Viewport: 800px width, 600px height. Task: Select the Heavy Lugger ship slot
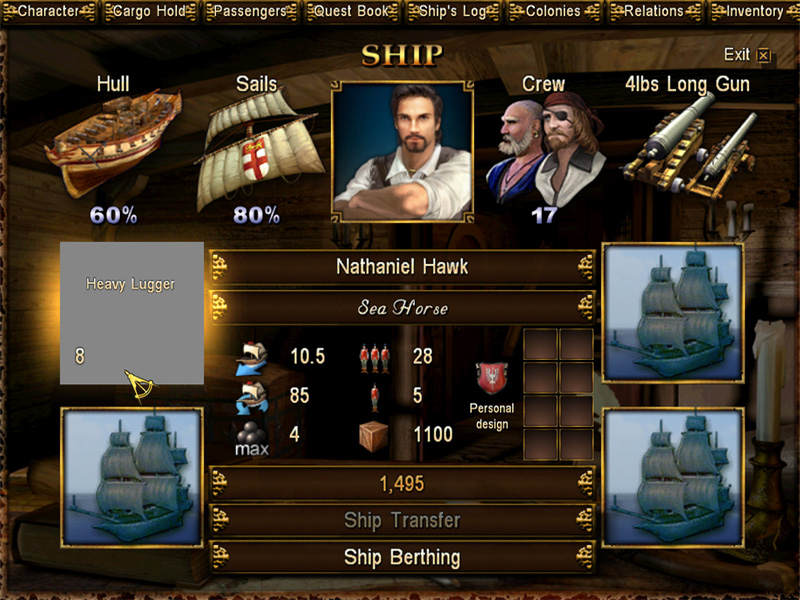pos(132,313)
